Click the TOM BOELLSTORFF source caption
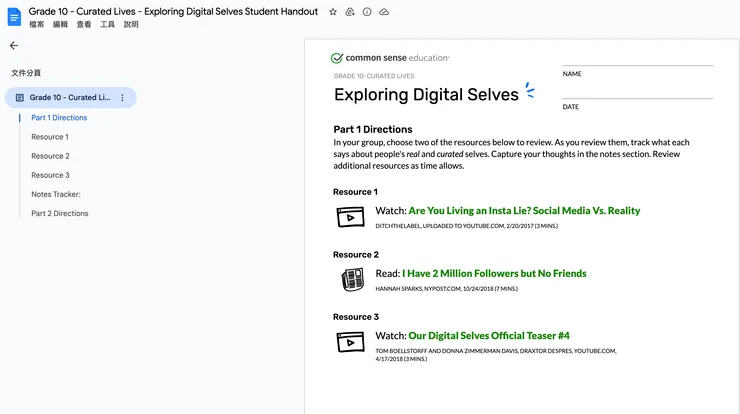The height and width of the screenshot is (414, 740). pos(496,355)
